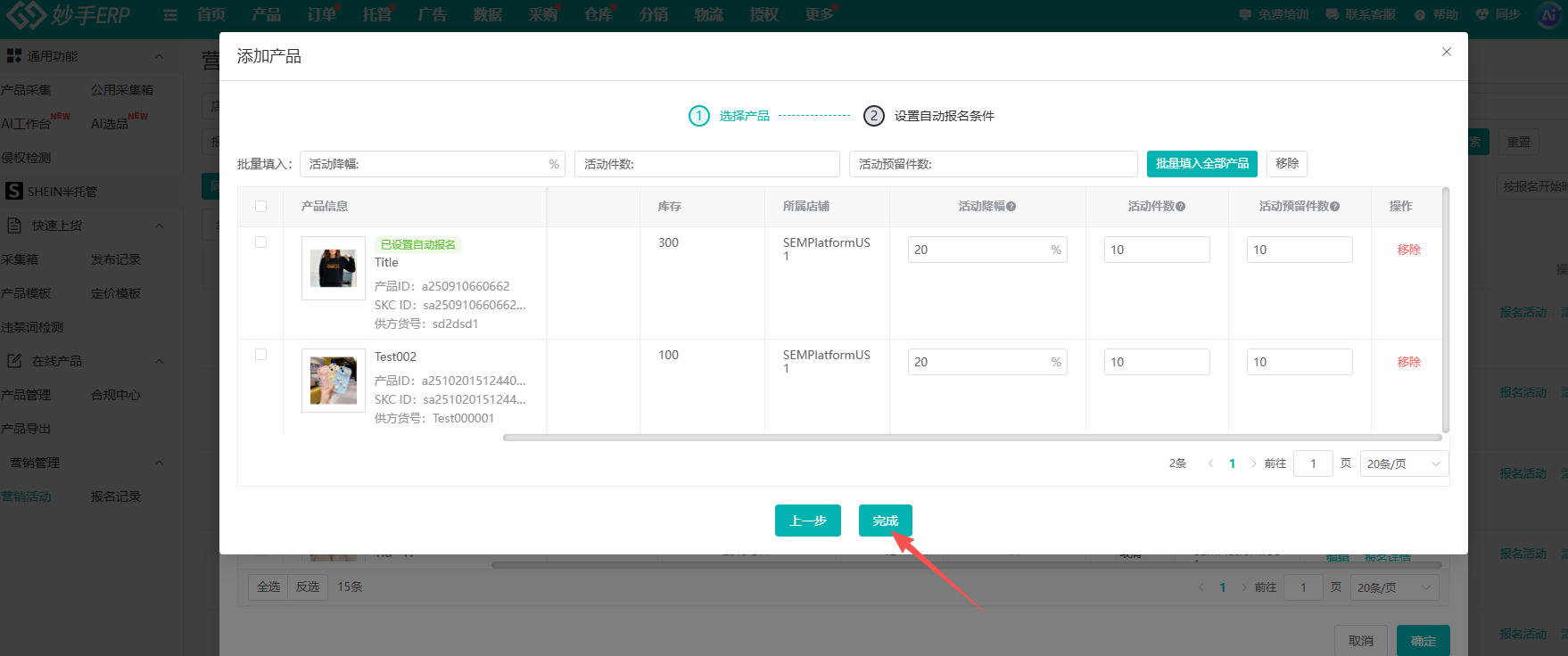Toggle the select-all checkbox in table header
1568x656 pixels.
tap(260, 206)
